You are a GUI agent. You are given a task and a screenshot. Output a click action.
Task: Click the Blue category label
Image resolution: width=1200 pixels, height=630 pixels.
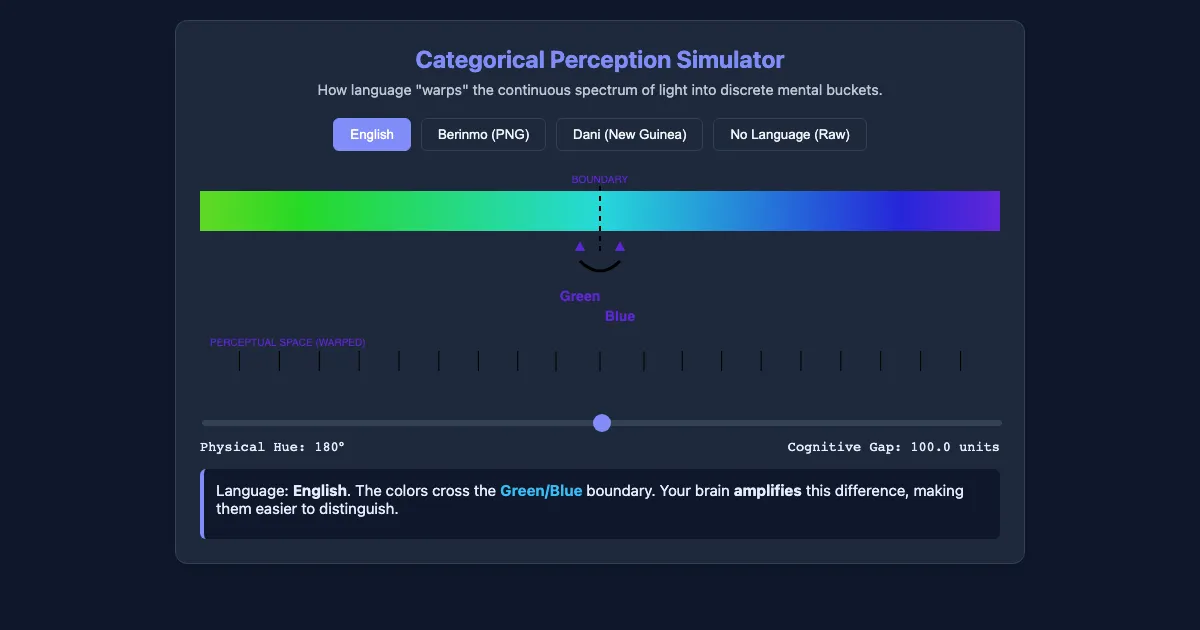620,316
